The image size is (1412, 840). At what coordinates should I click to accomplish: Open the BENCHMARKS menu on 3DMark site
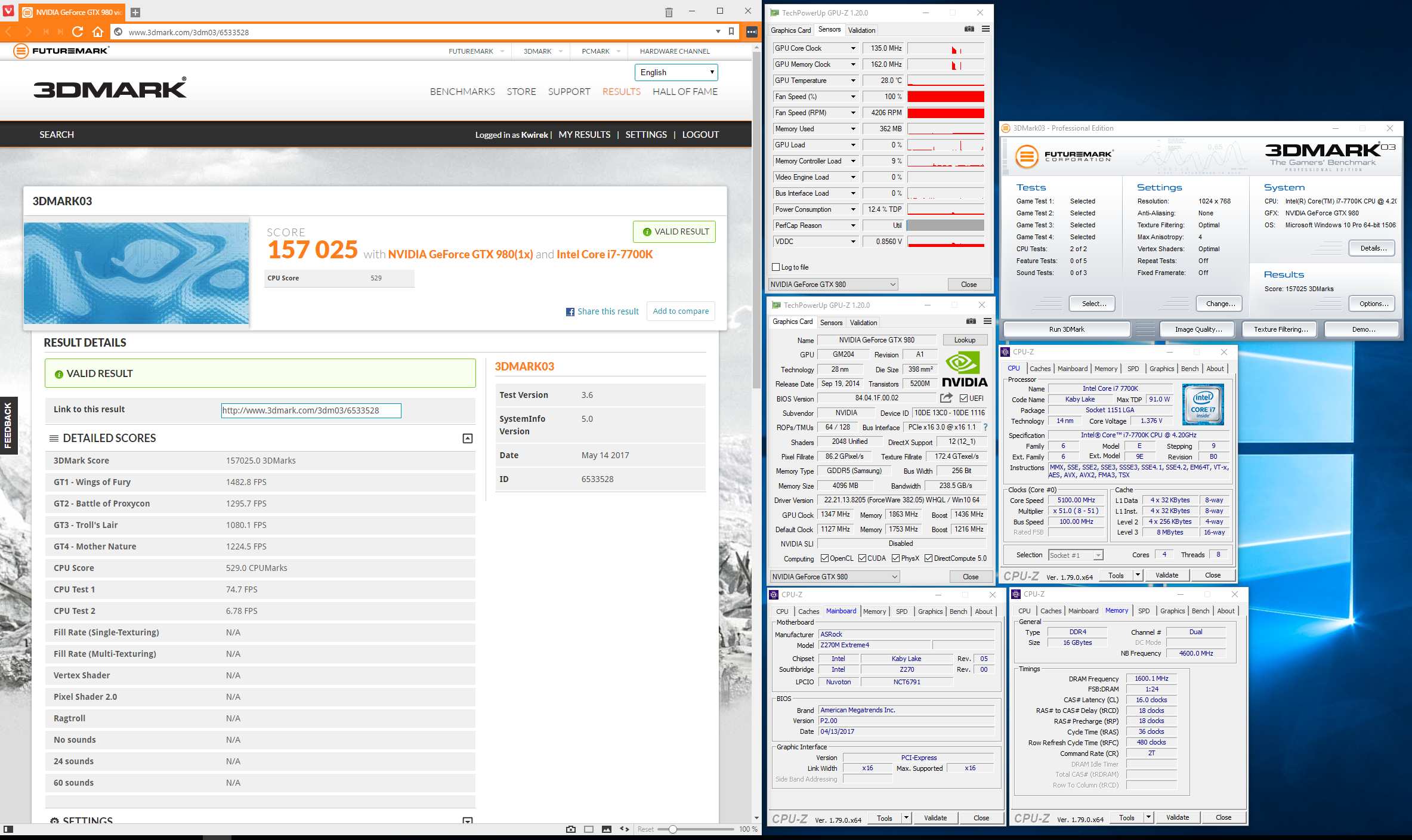click(462, 91)
